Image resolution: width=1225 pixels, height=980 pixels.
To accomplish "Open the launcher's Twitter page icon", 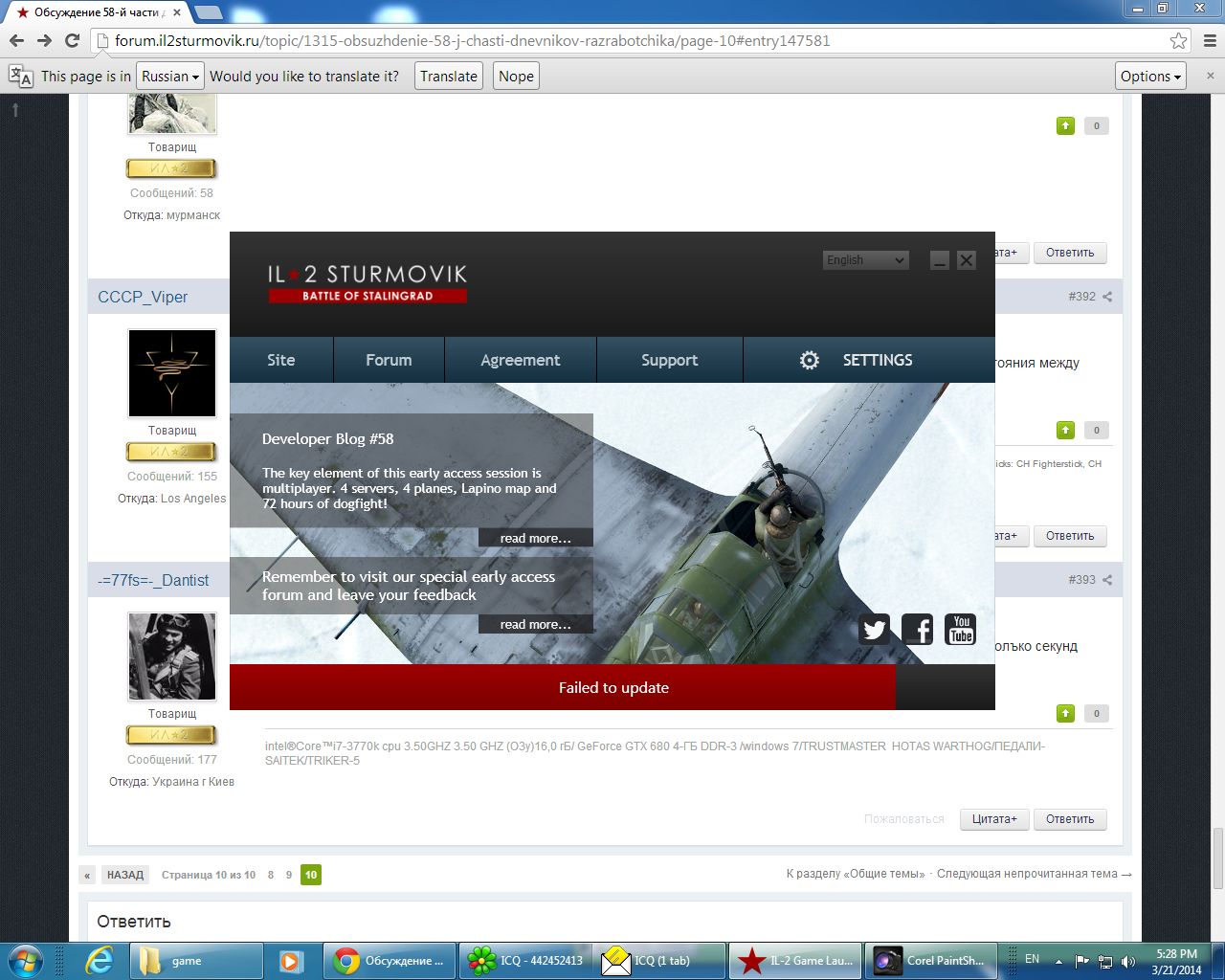I will click(x=874, y=629).
